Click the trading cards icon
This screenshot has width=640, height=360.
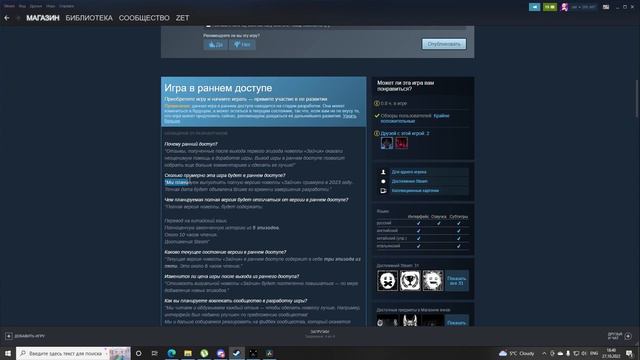[x=383, y=191]
